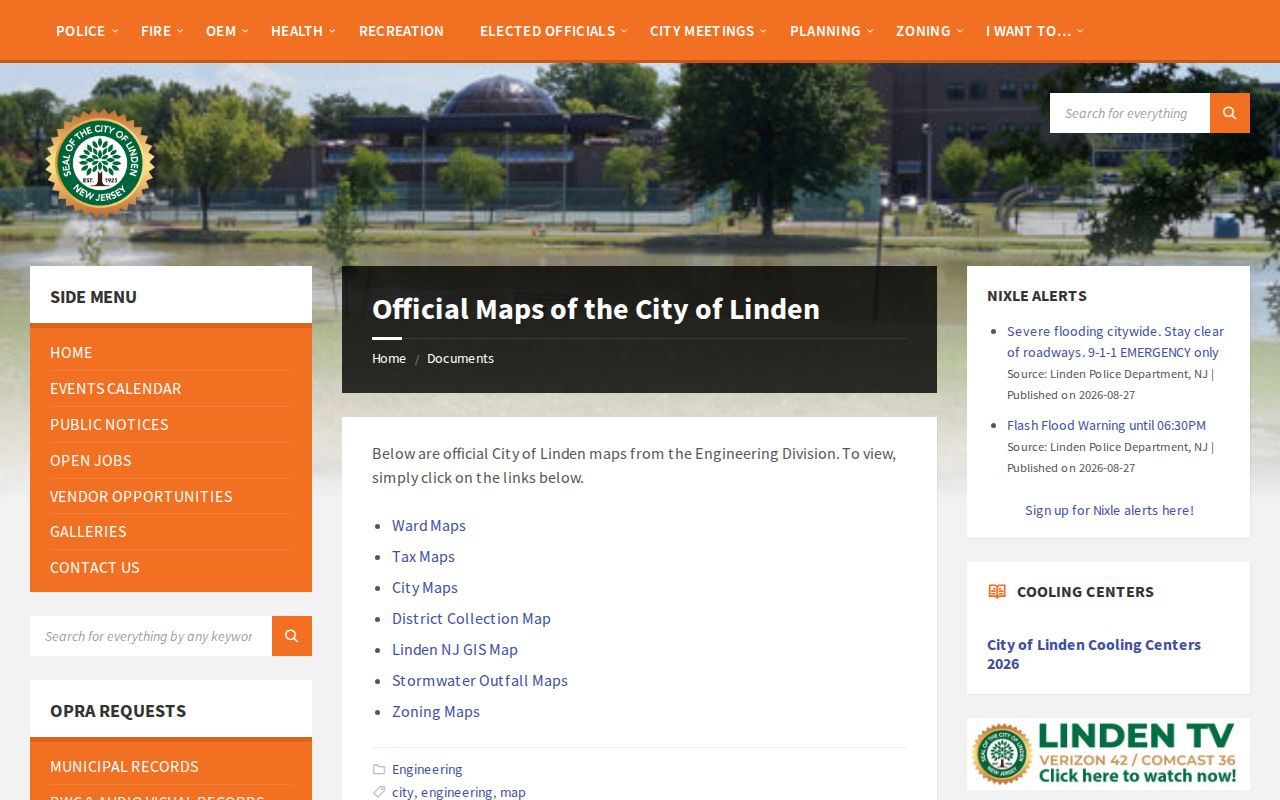Click the City of Linden seal logo
1280x800 pixels.
(100, 162)
